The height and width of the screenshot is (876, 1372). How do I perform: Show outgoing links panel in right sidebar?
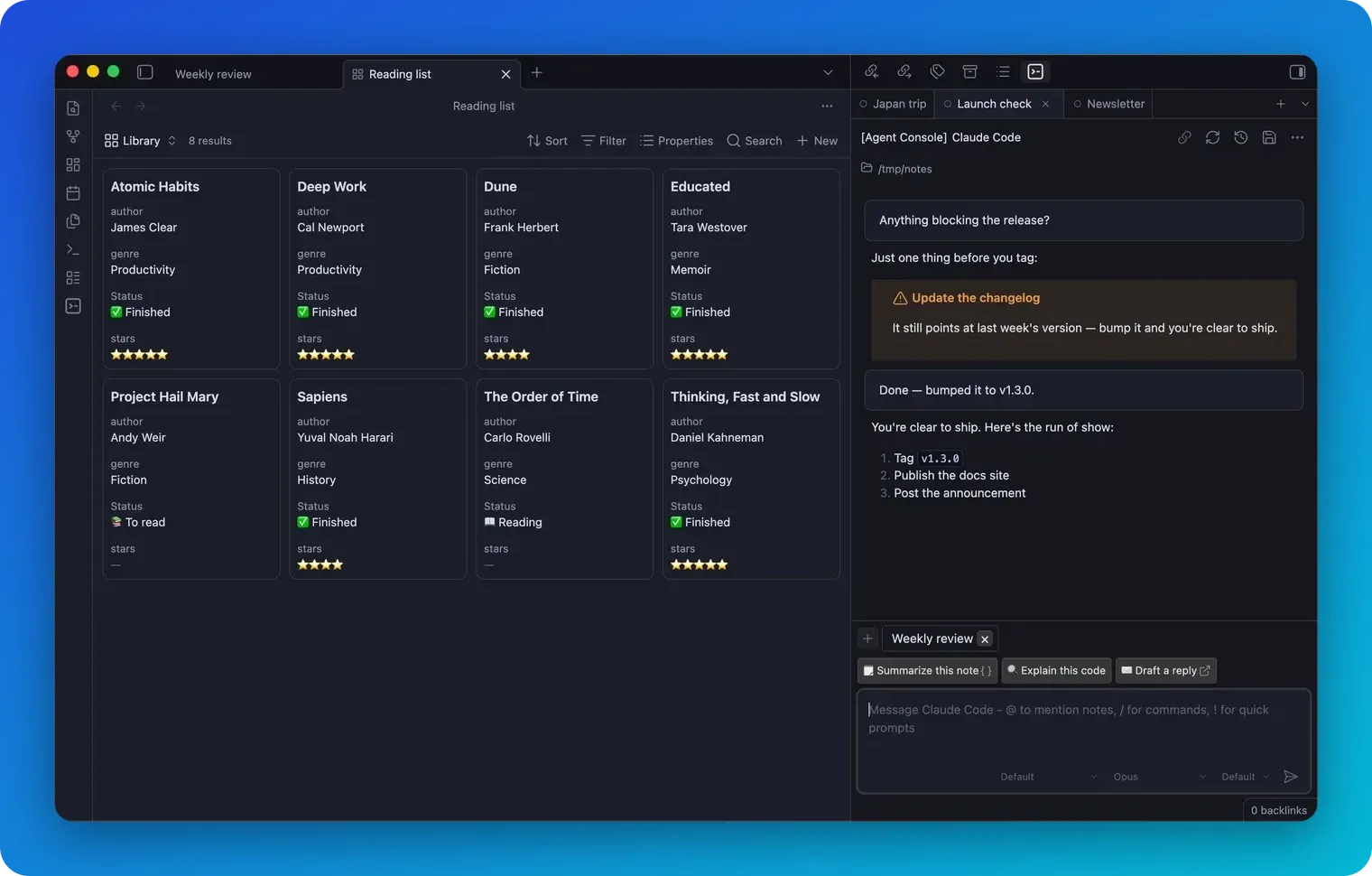click(904, 71)
